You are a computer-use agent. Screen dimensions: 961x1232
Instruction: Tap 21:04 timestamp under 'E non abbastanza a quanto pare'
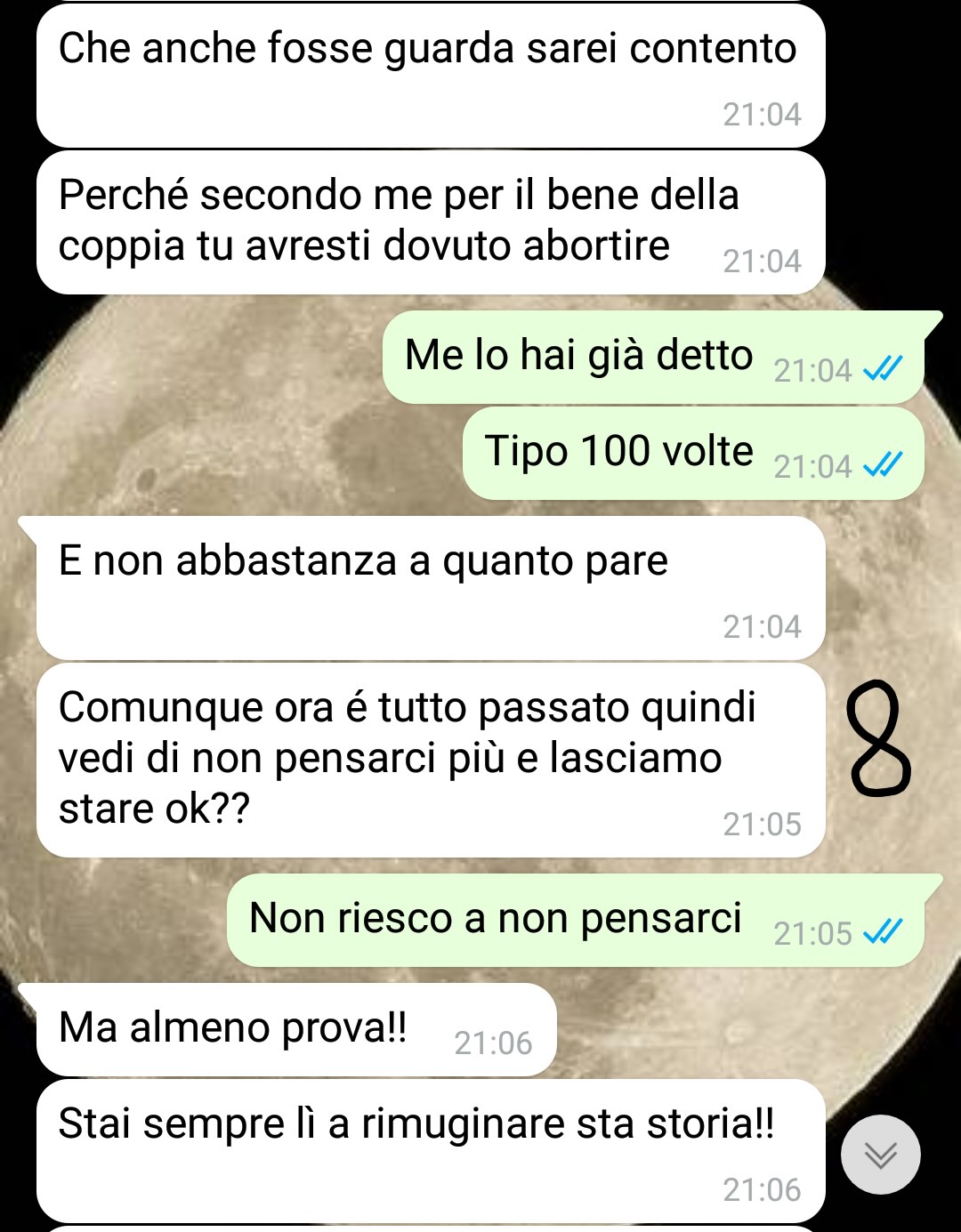point(762,627)
